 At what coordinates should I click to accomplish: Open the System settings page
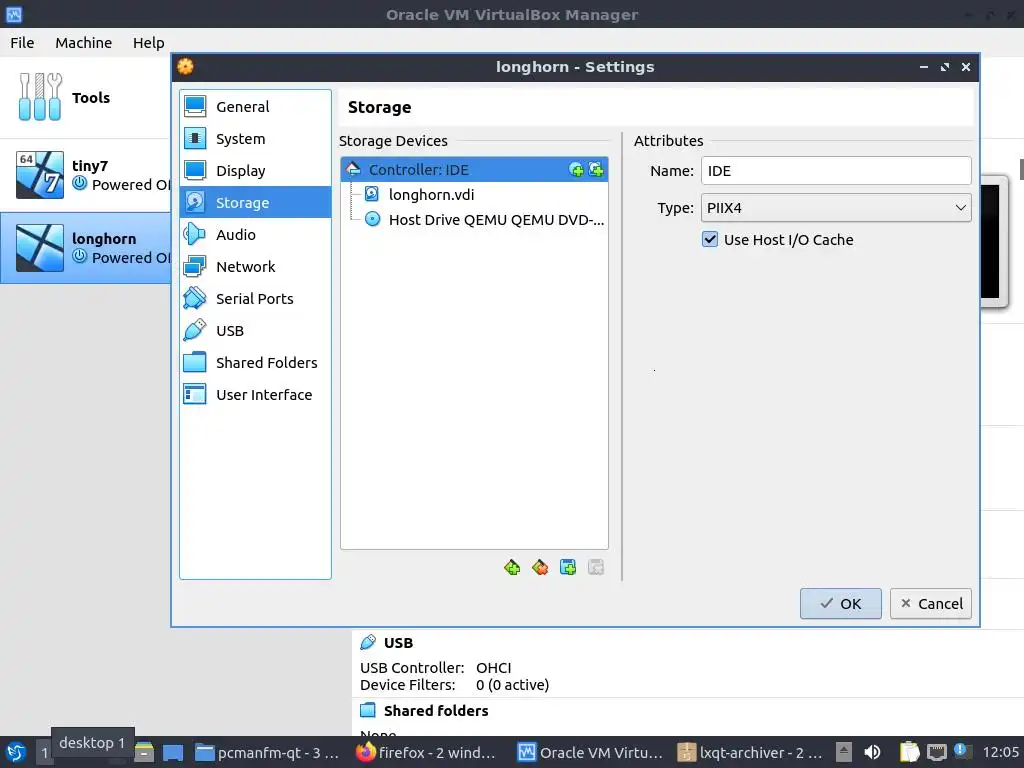tap(255, 138)
